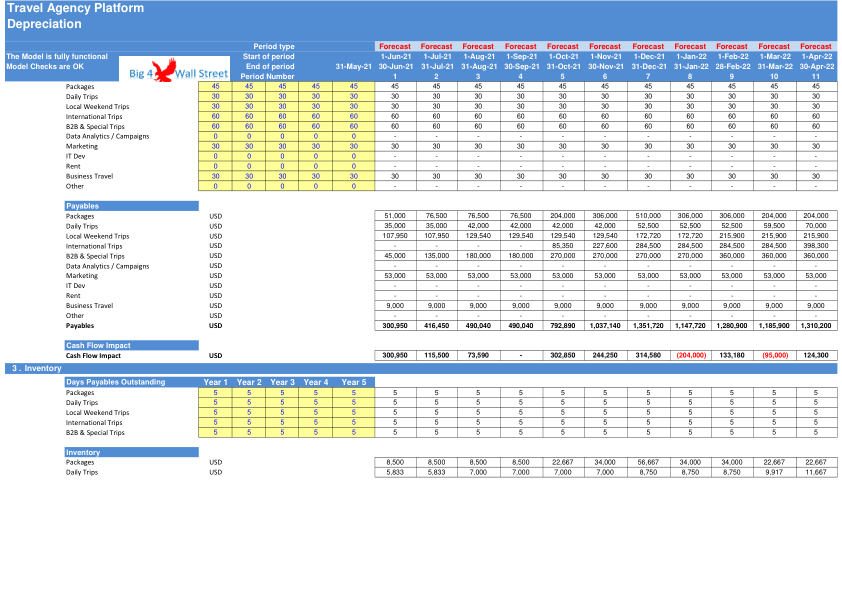This screenshot has width=842, height=596.
Task: Click the International Trips payables label
Action: coord(94,246)
